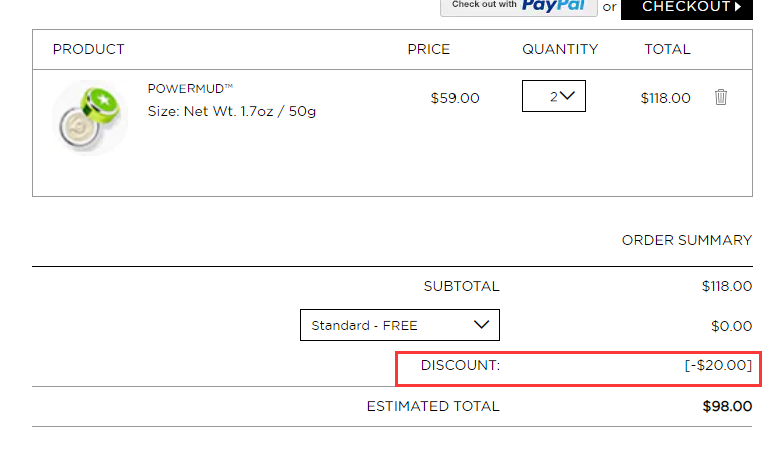Expand the Standard - FREE shipping dropdown

pos(400,325)
